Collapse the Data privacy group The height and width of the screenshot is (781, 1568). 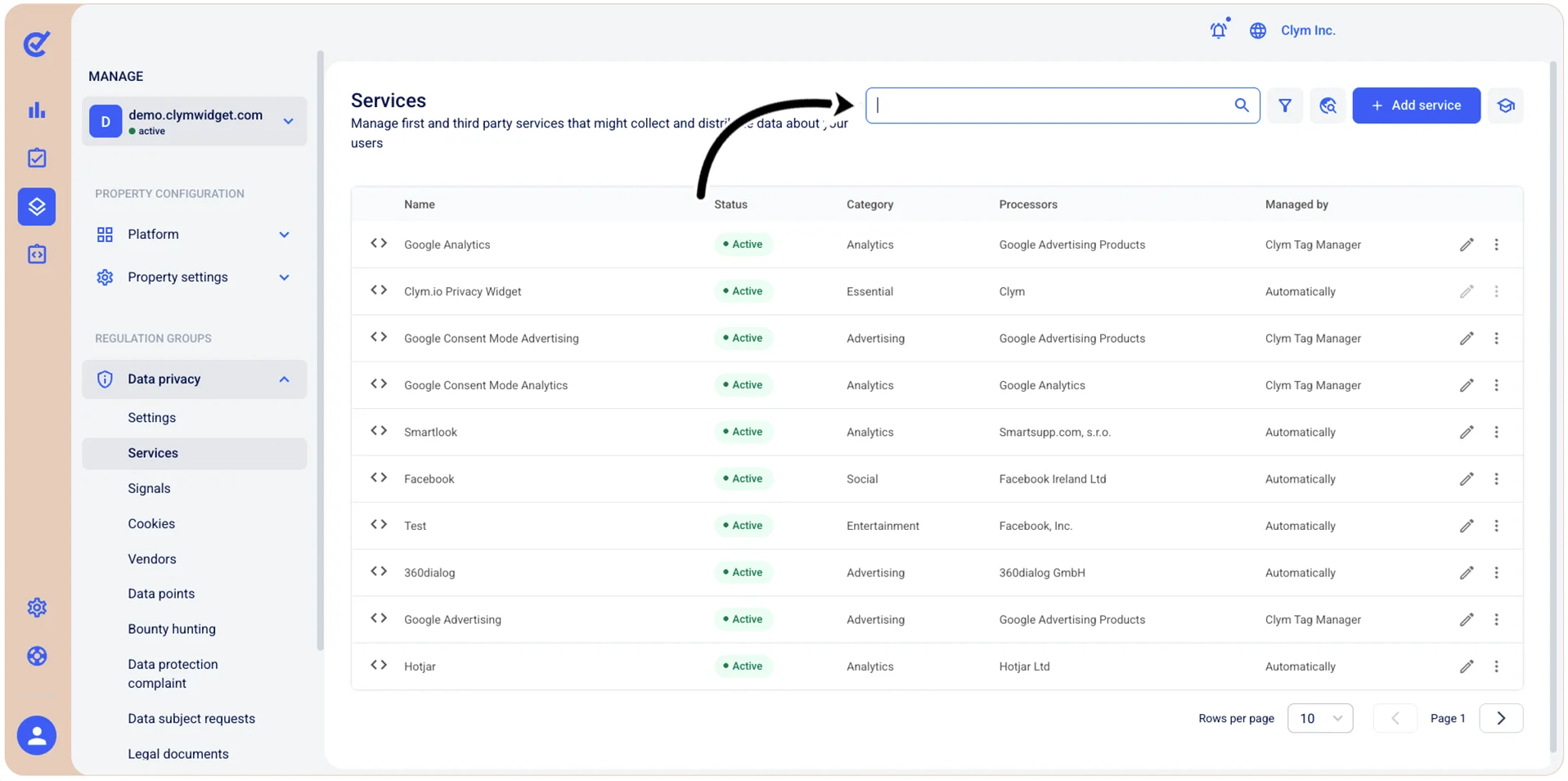tap(195, 379)
